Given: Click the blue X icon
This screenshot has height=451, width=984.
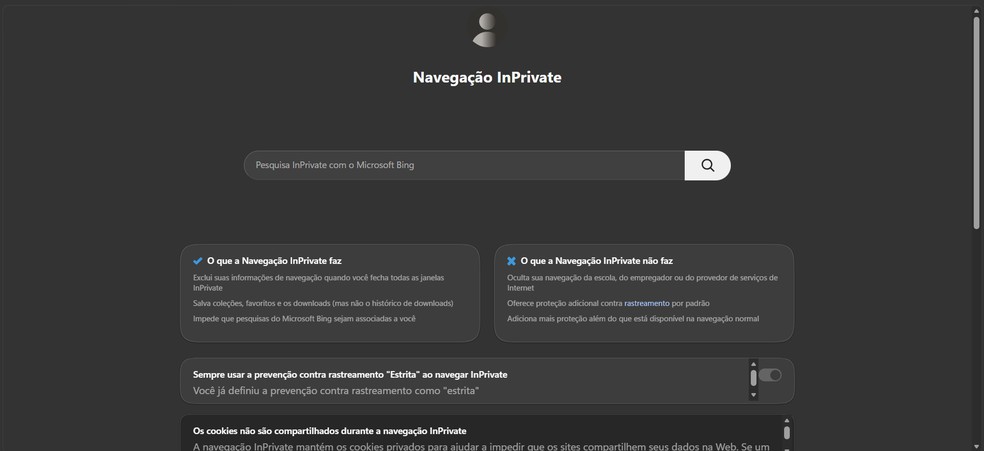Looking at the screenshot, I should pos(511,261).
